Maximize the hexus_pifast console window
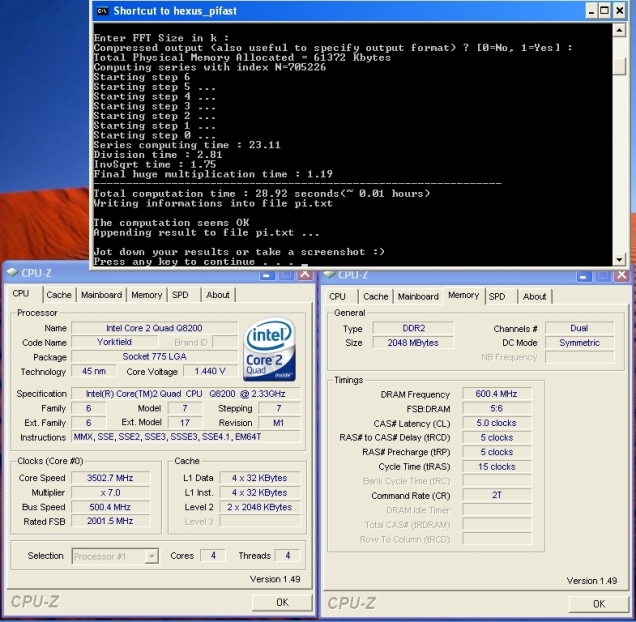Screen dimensions: 636x622 (x=604, y=11)
